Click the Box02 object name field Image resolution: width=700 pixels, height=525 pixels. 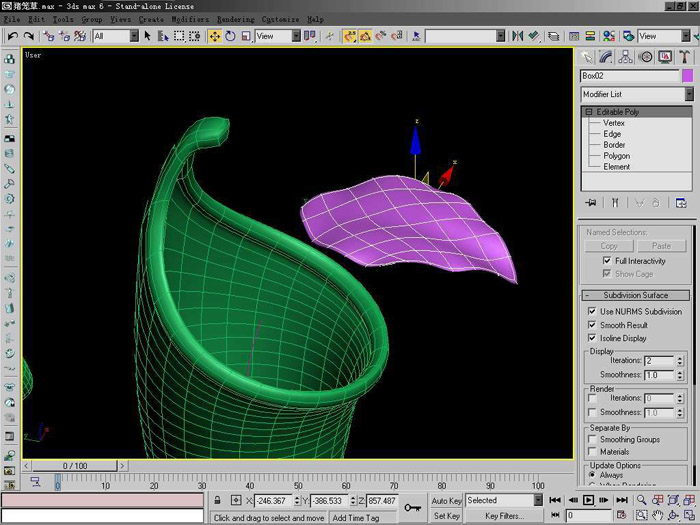coord(629,75)
